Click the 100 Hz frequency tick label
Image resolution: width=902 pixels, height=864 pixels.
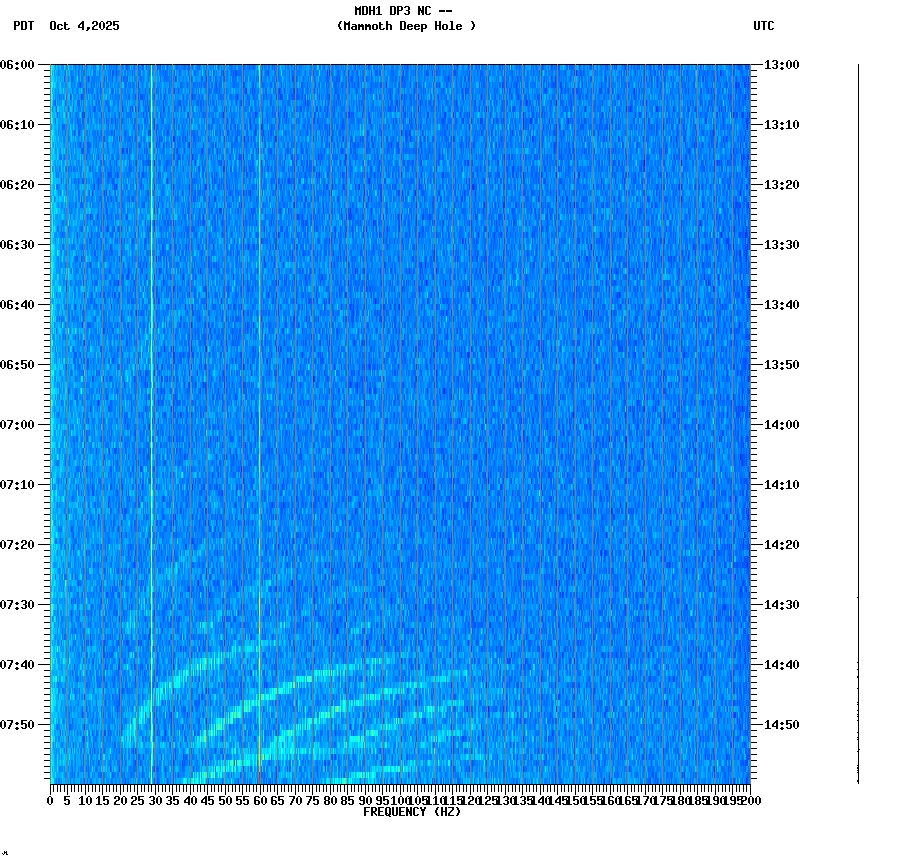tap(397, 800)
